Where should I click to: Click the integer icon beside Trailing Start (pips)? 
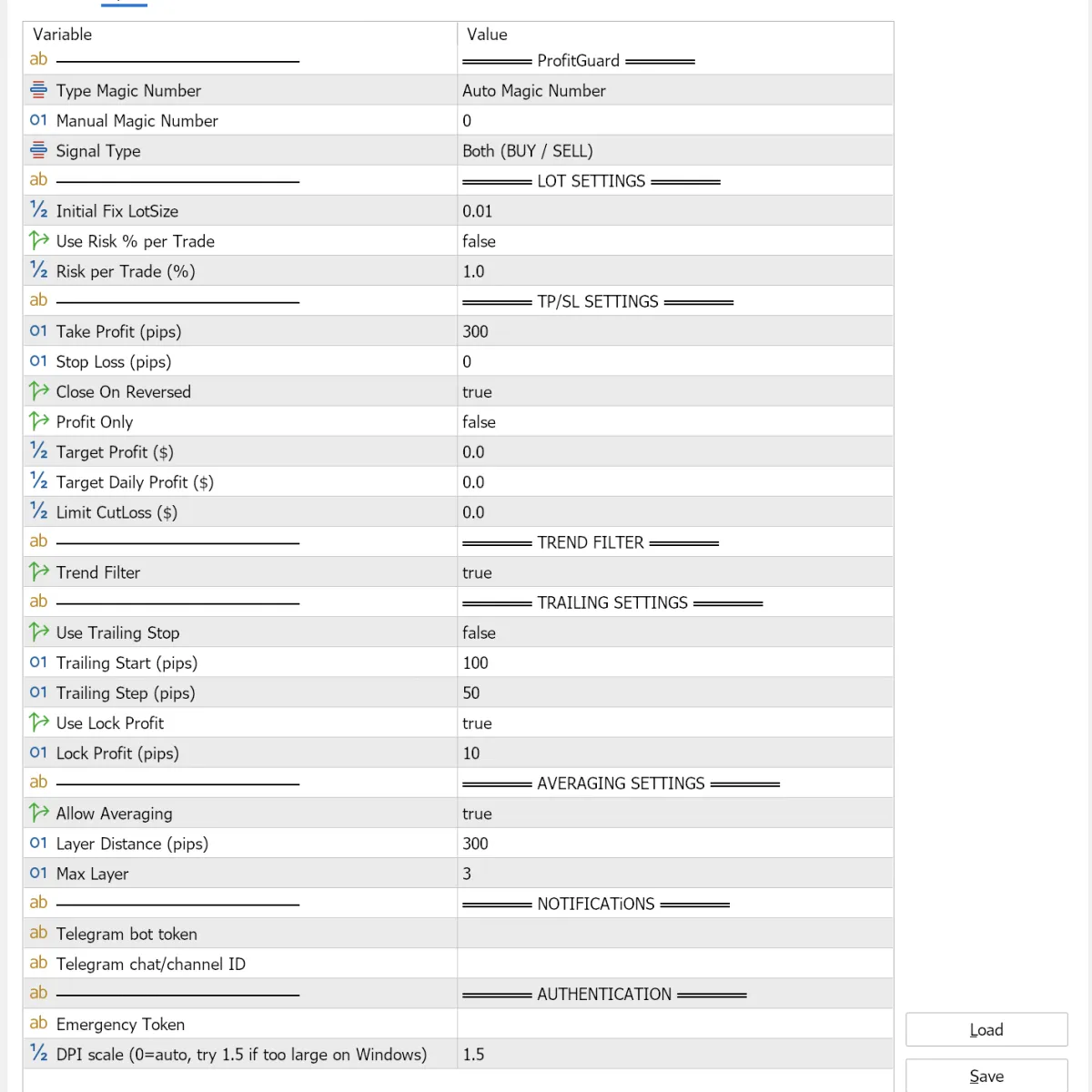pyautogui.click(x=38, y=662)
